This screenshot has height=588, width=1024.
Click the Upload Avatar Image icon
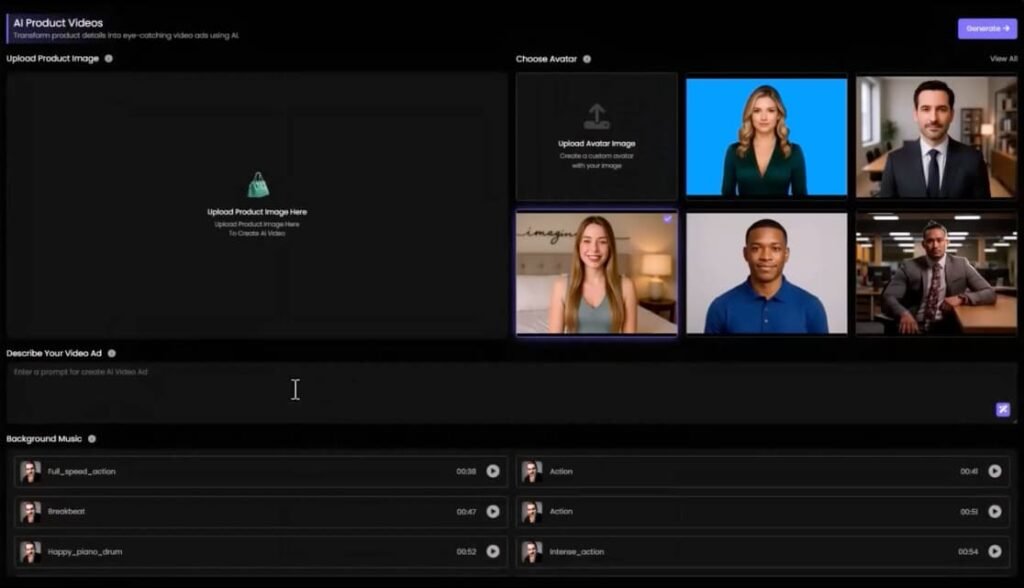pos(597,116)
